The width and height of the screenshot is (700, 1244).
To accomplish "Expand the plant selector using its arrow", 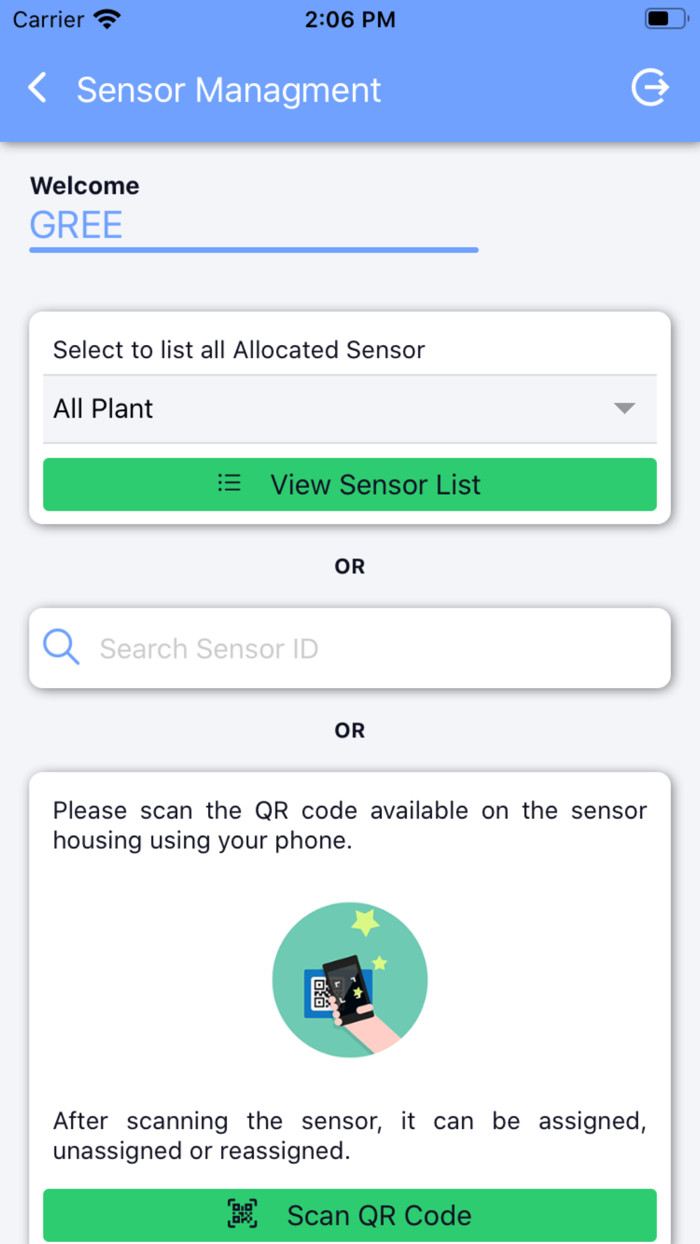I will [624, 408].
